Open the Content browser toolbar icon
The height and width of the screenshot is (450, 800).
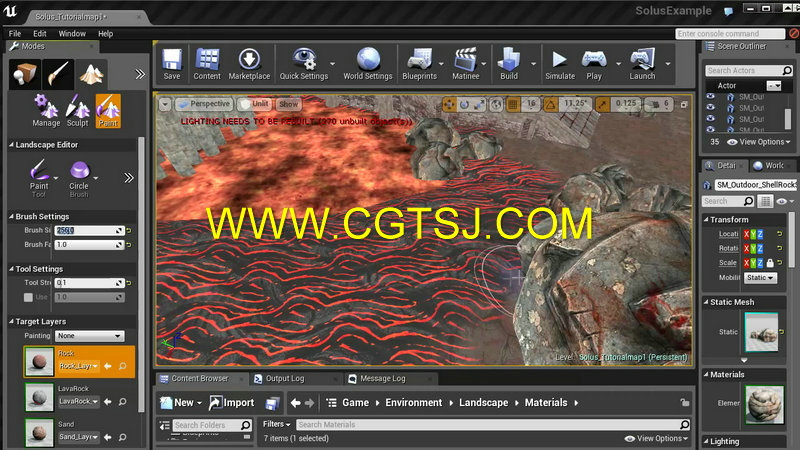[x=207, y=64]
